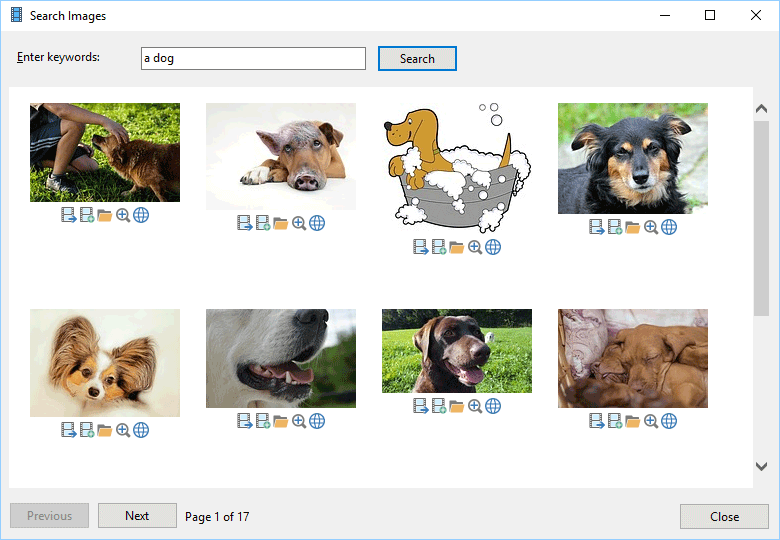The height and width of the screenshot is (540, 780).
Task: Select the cartoon dog in bathtub thumbnail
Action: (457, 168)
